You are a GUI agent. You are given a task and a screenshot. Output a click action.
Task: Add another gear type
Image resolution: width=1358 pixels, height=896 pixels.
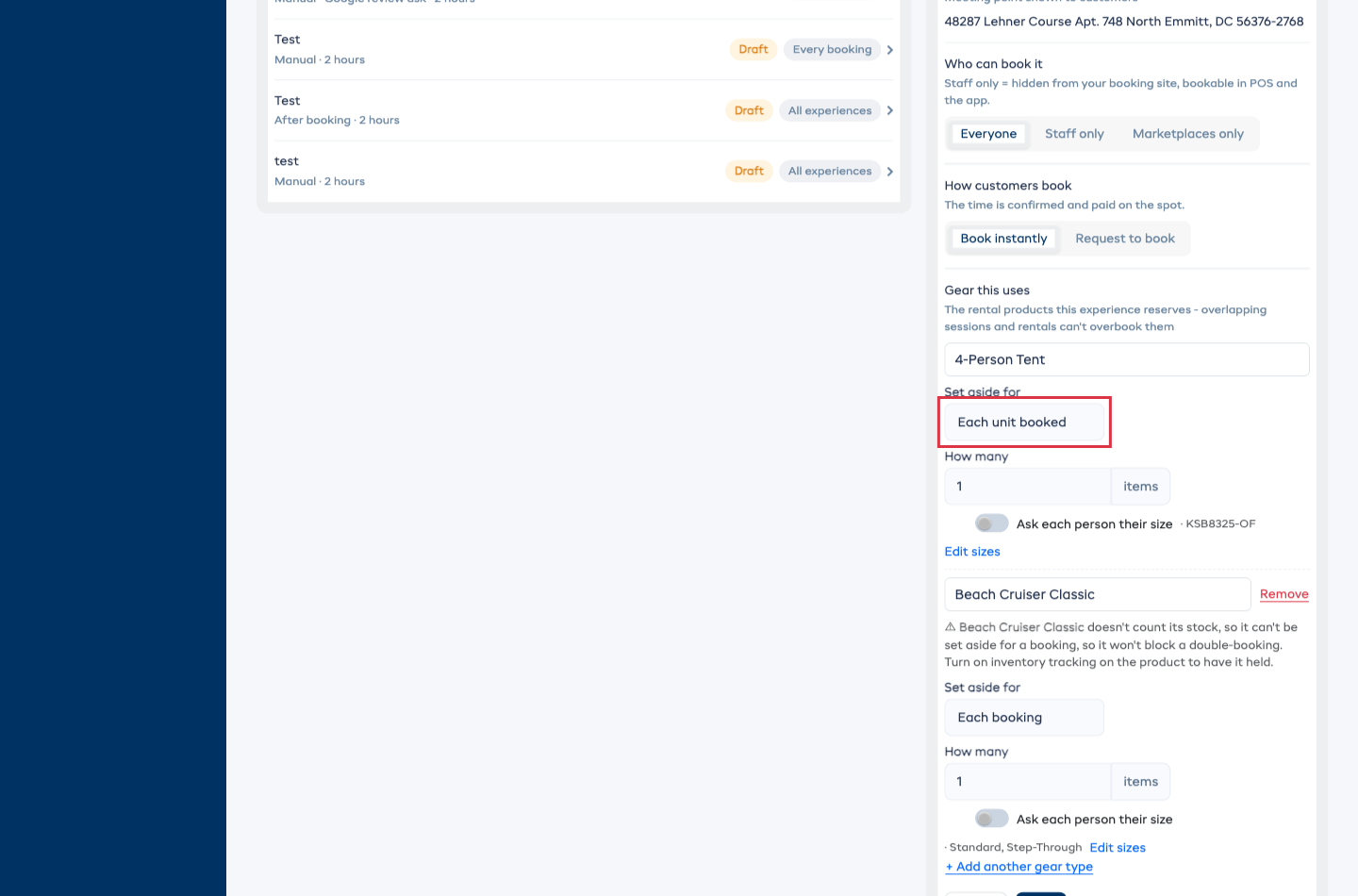[x=1019, y=867]
